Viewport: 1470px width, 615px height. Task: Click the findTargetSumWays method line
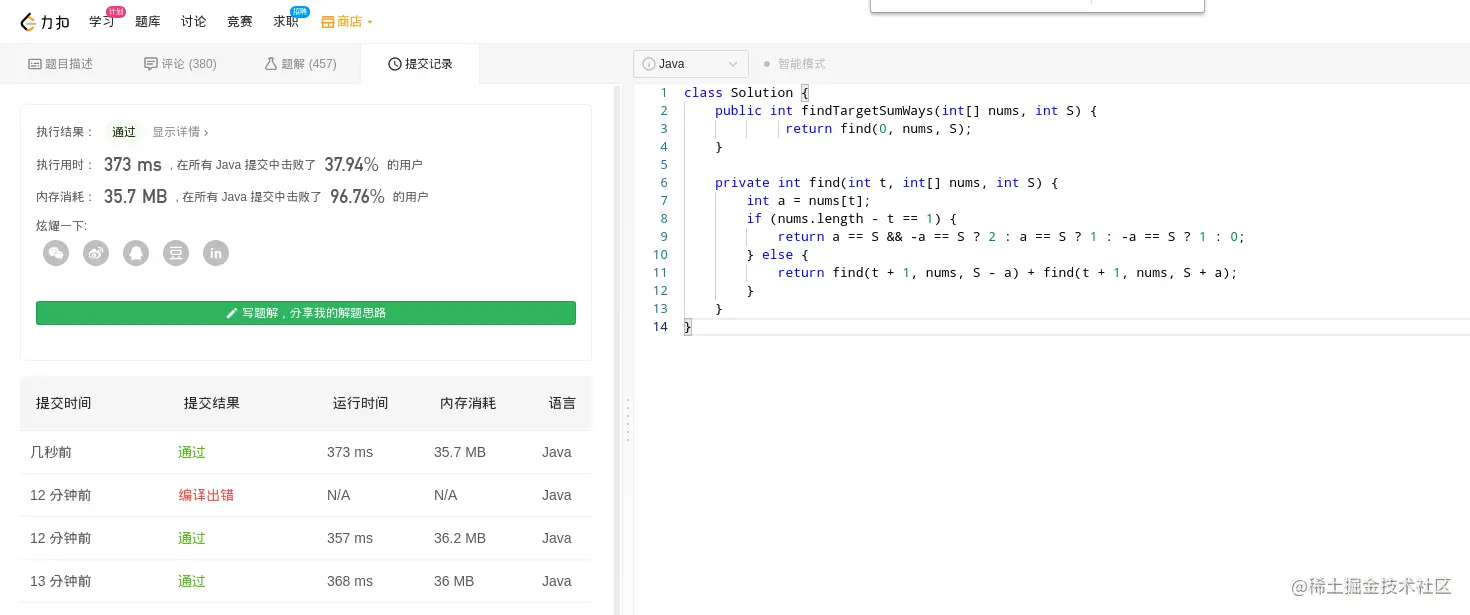pos(906,111)
